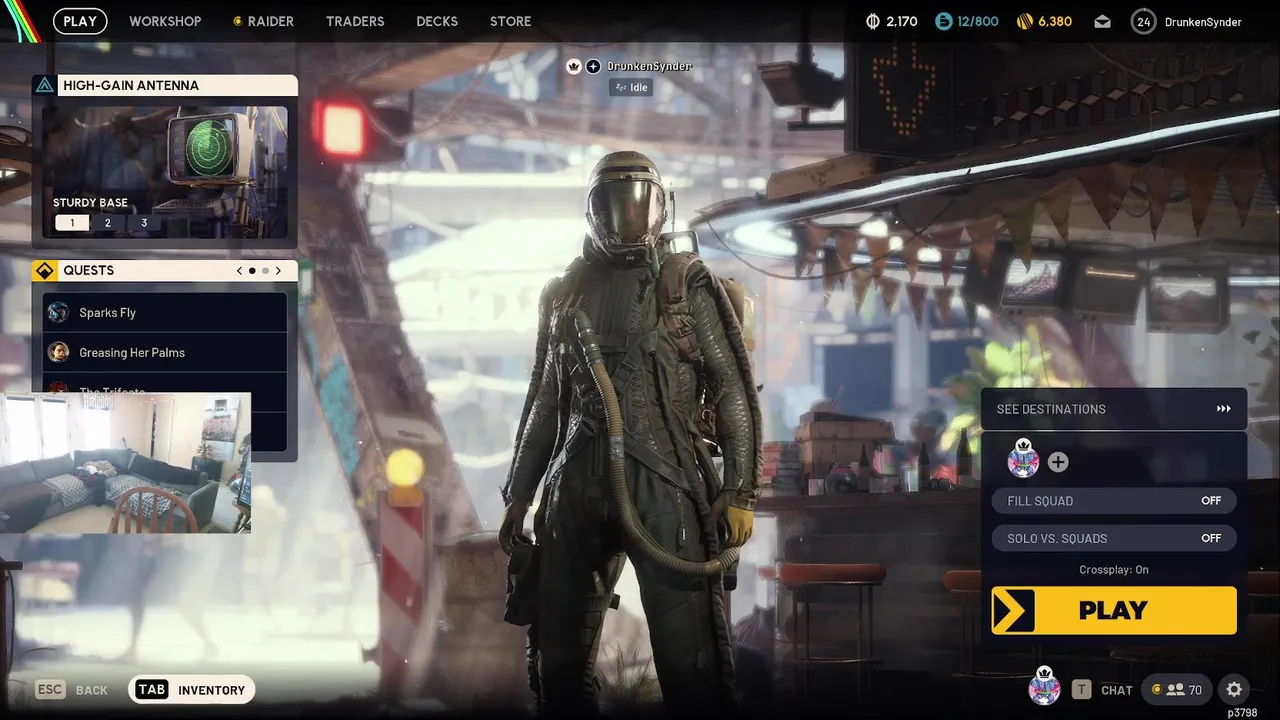The width and height of the screenshot is (1280, 720).
Task: Open the level 24 player badge
Action: (1144, 21)
